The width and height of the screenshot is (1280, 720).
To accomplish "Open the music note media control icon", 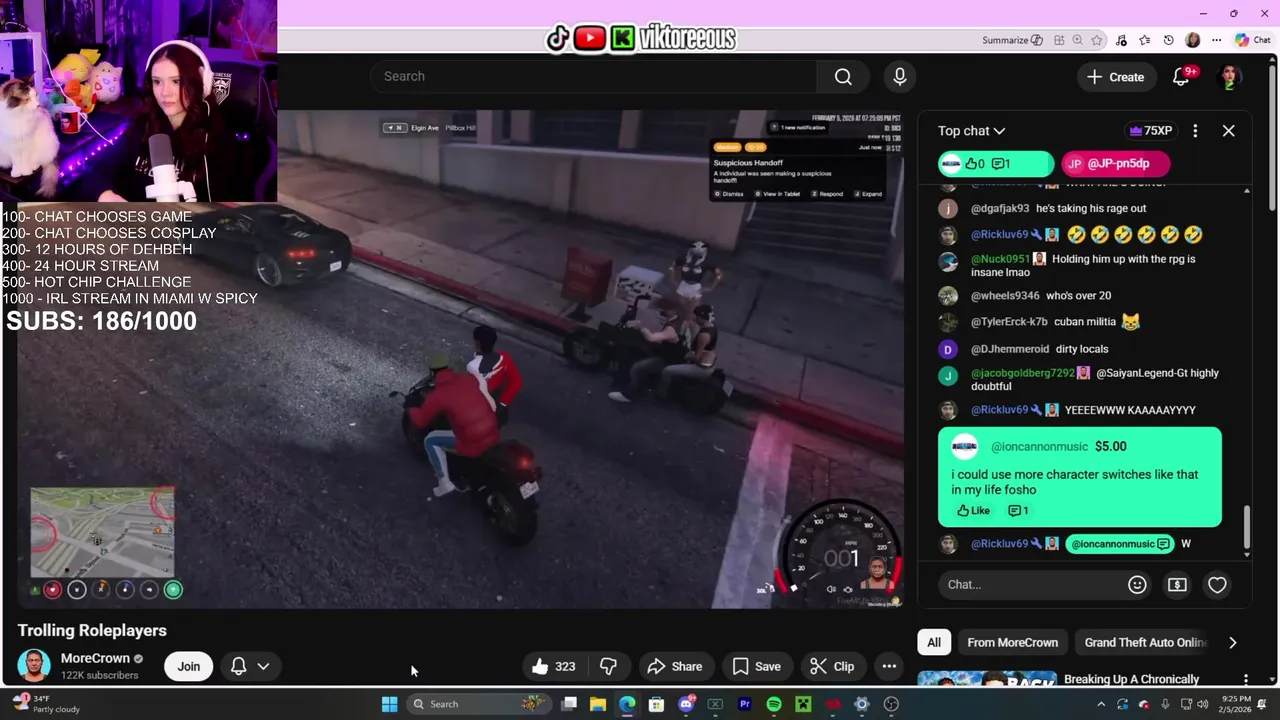I will click(1122, 40).
